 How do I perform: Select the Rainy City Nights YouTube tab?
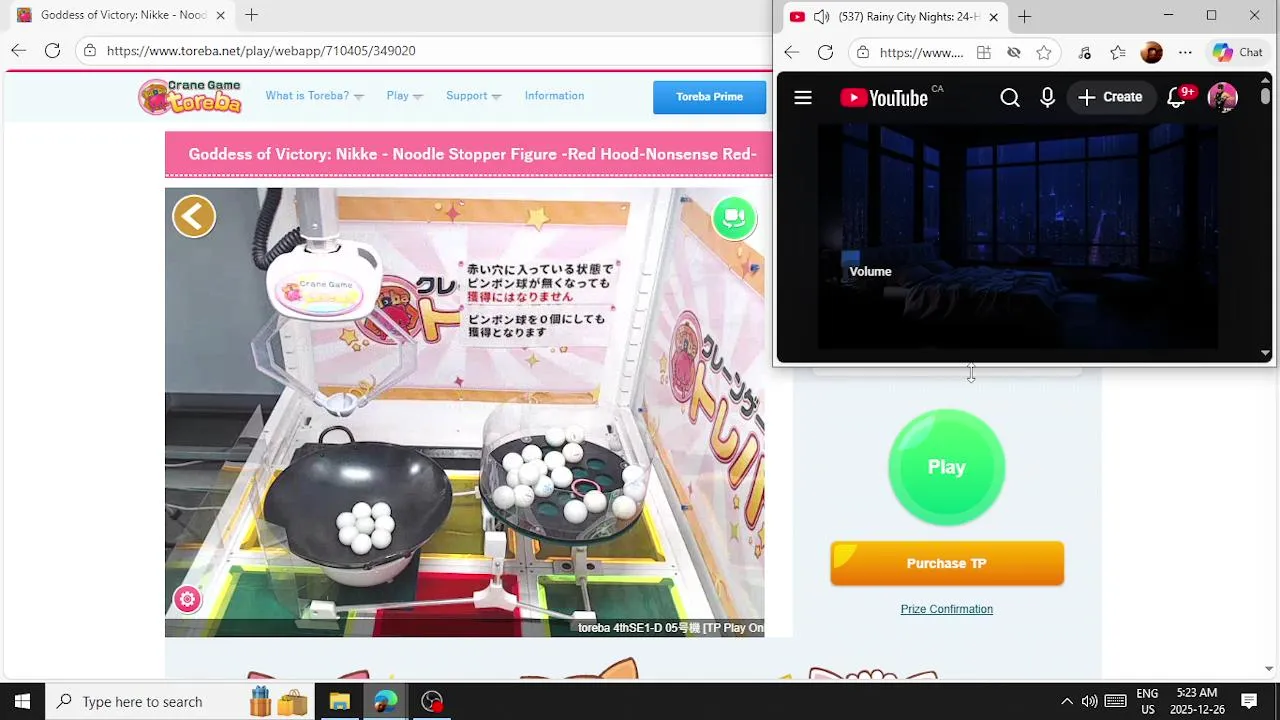click(895, 16)
